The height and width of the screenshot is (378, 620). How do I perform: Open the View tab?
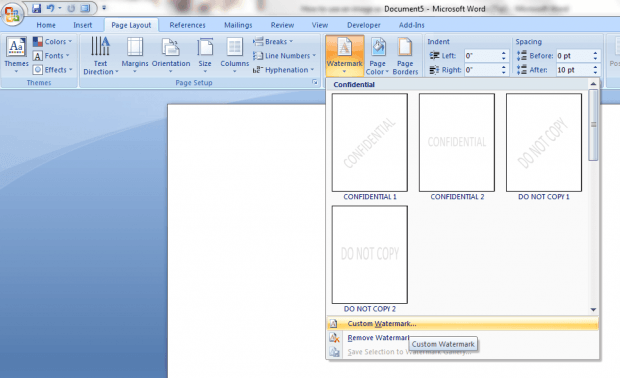tap(319, 25)
